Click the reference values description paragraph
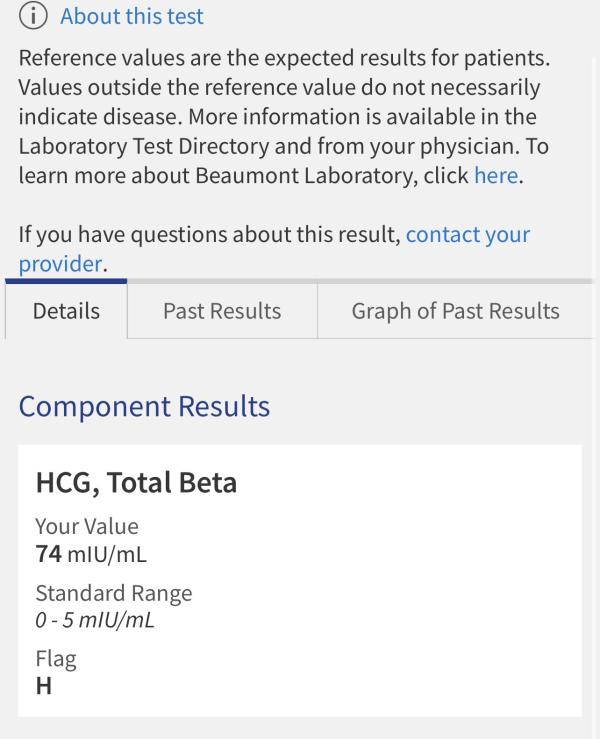 (284, 116)
